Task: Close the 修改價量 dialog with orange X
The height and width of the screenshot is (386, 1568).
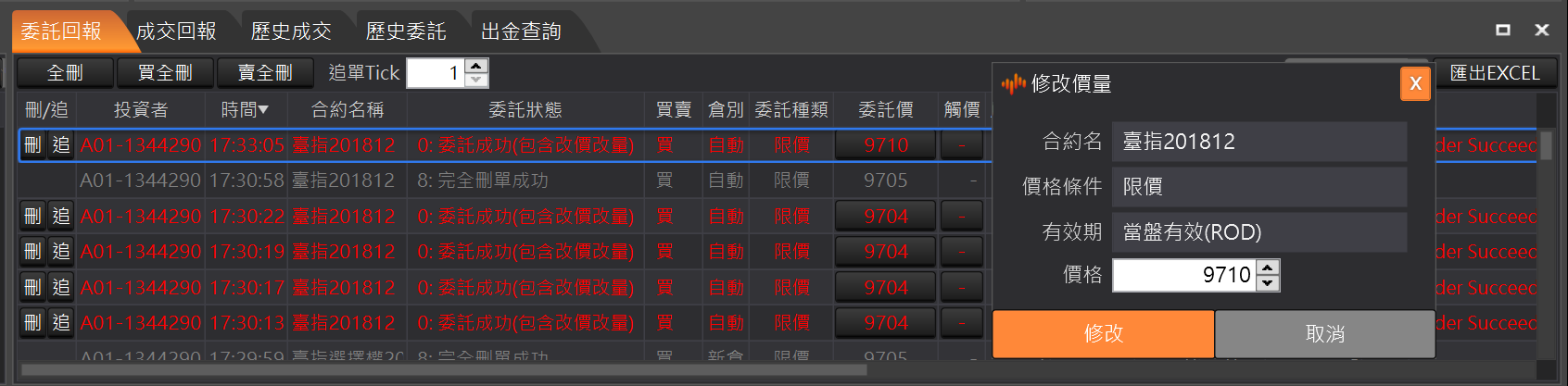Action: [x=1415, y=84]
